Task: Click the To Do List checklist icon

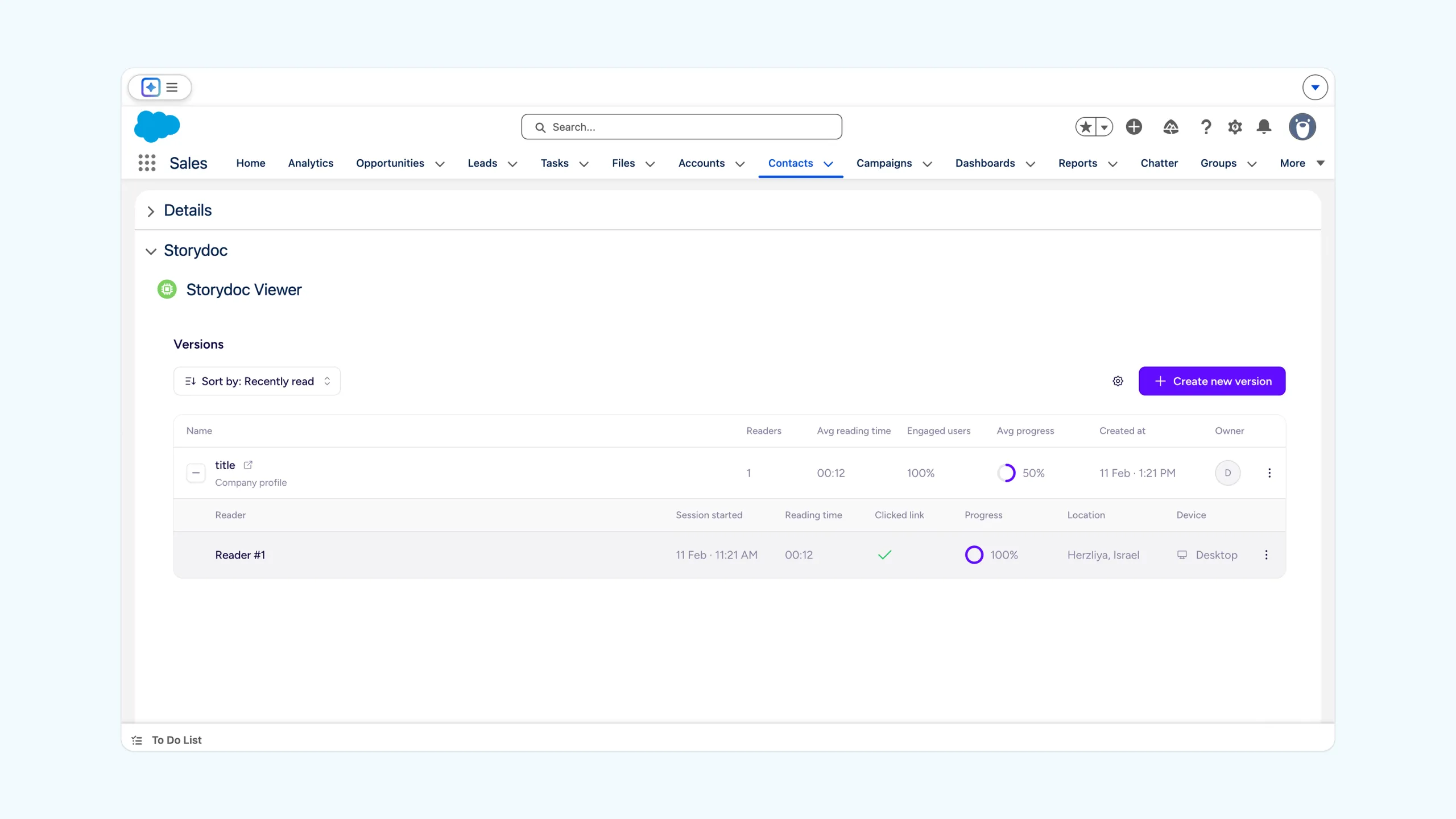Action: (137, 741)
